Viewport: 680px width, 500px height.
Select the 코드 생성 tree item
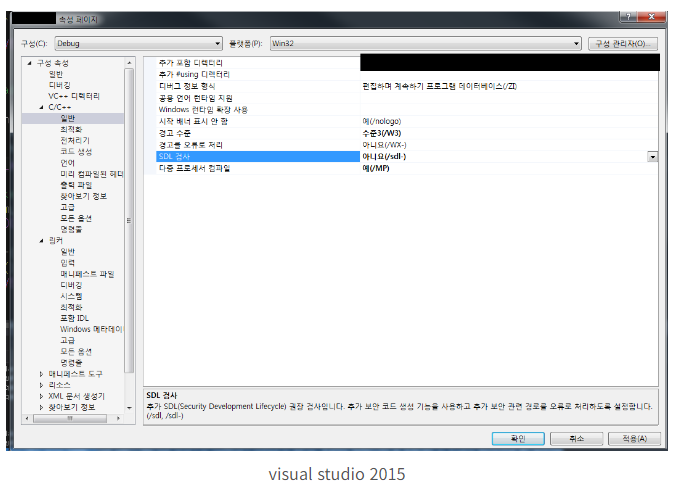click(x=76, y=152)
